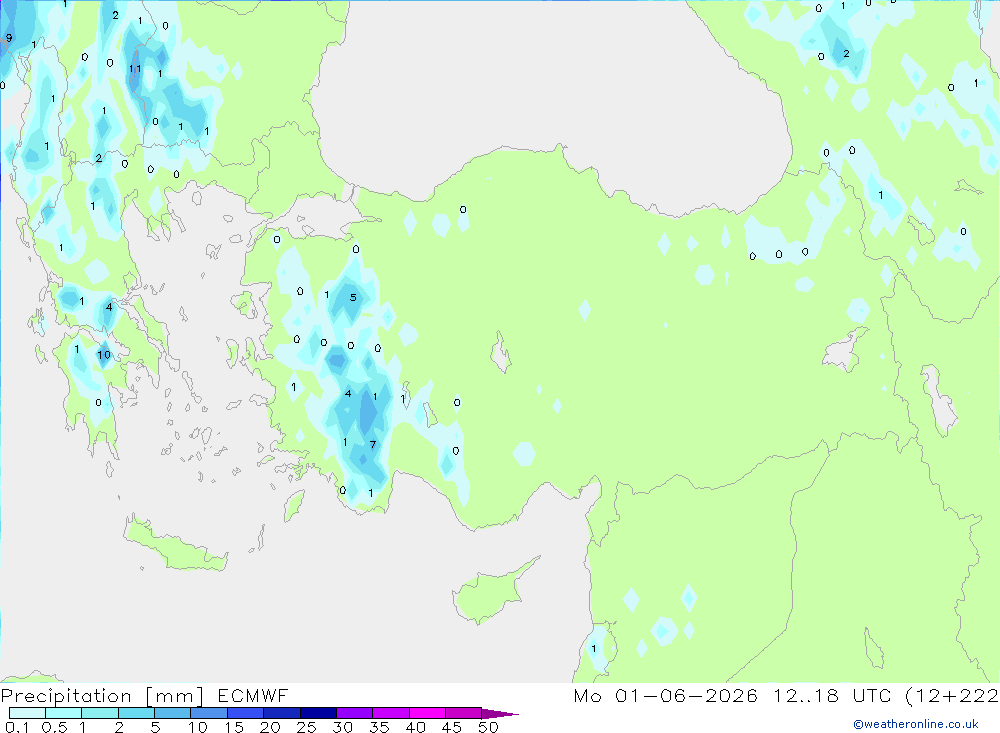Click the legend arrow for values above 50
The image size is (1000, 733).
[500, 714]
